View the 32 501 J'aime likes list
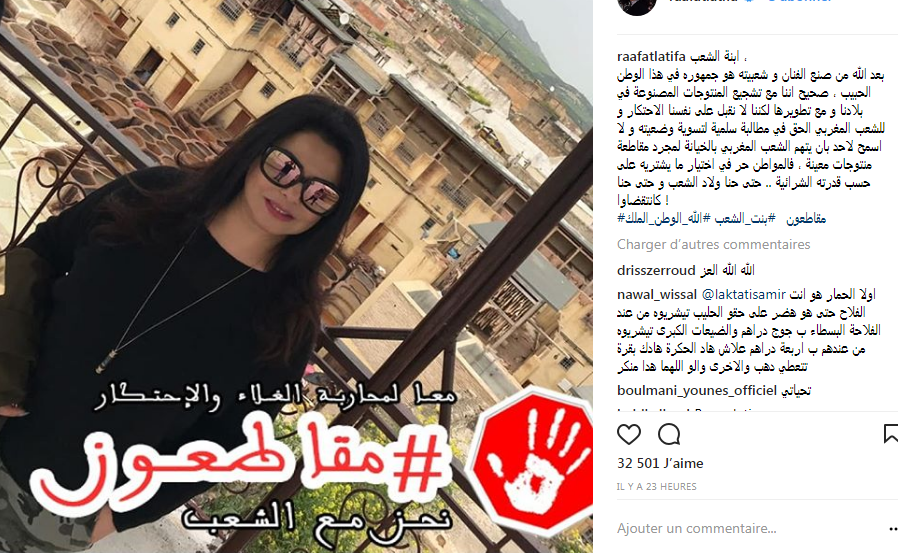This screenshot has width=898, height=553. (660, 463)
